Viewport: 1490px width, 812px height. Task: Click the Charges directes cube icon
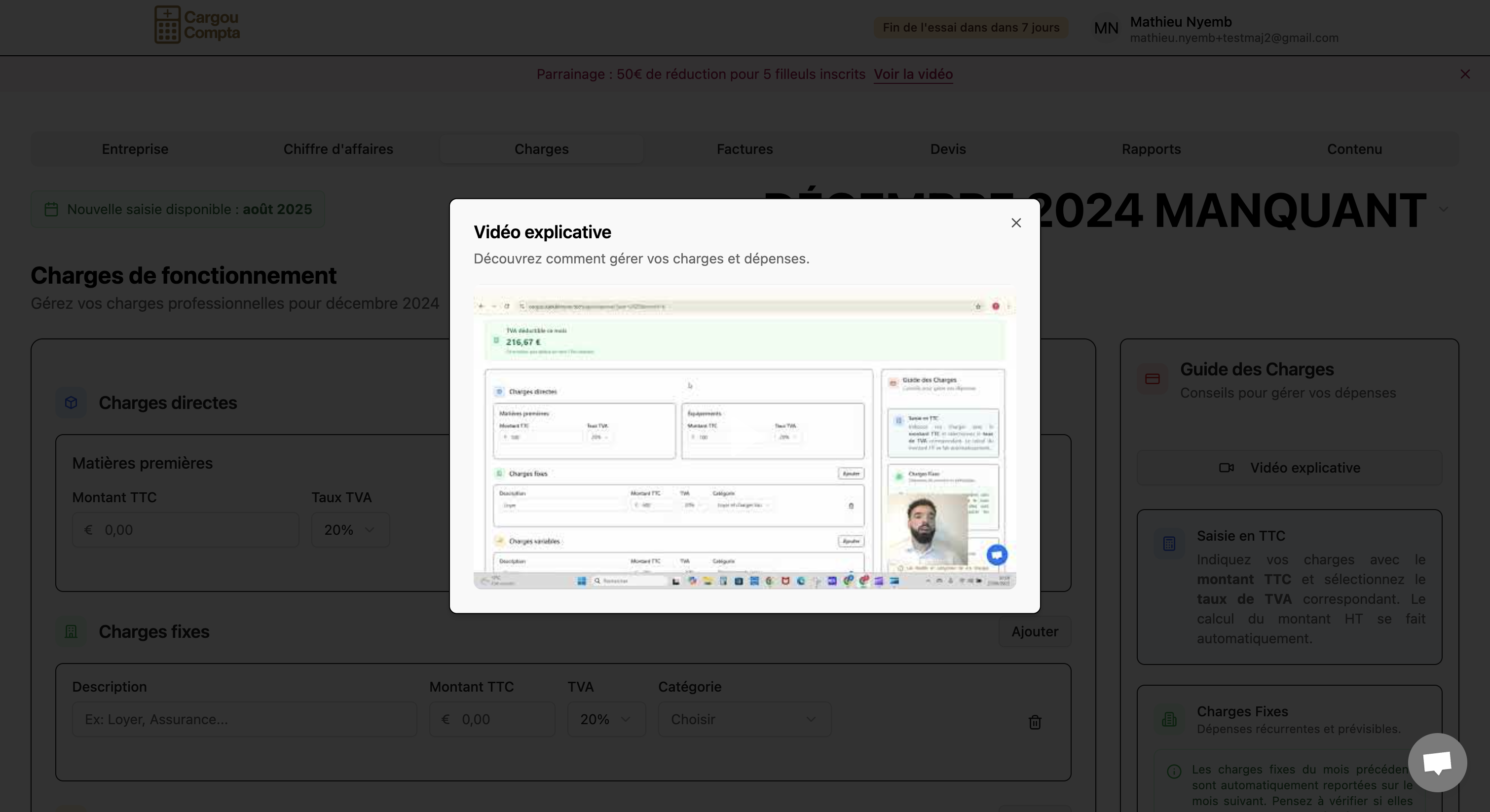click(x=71, y=403)
